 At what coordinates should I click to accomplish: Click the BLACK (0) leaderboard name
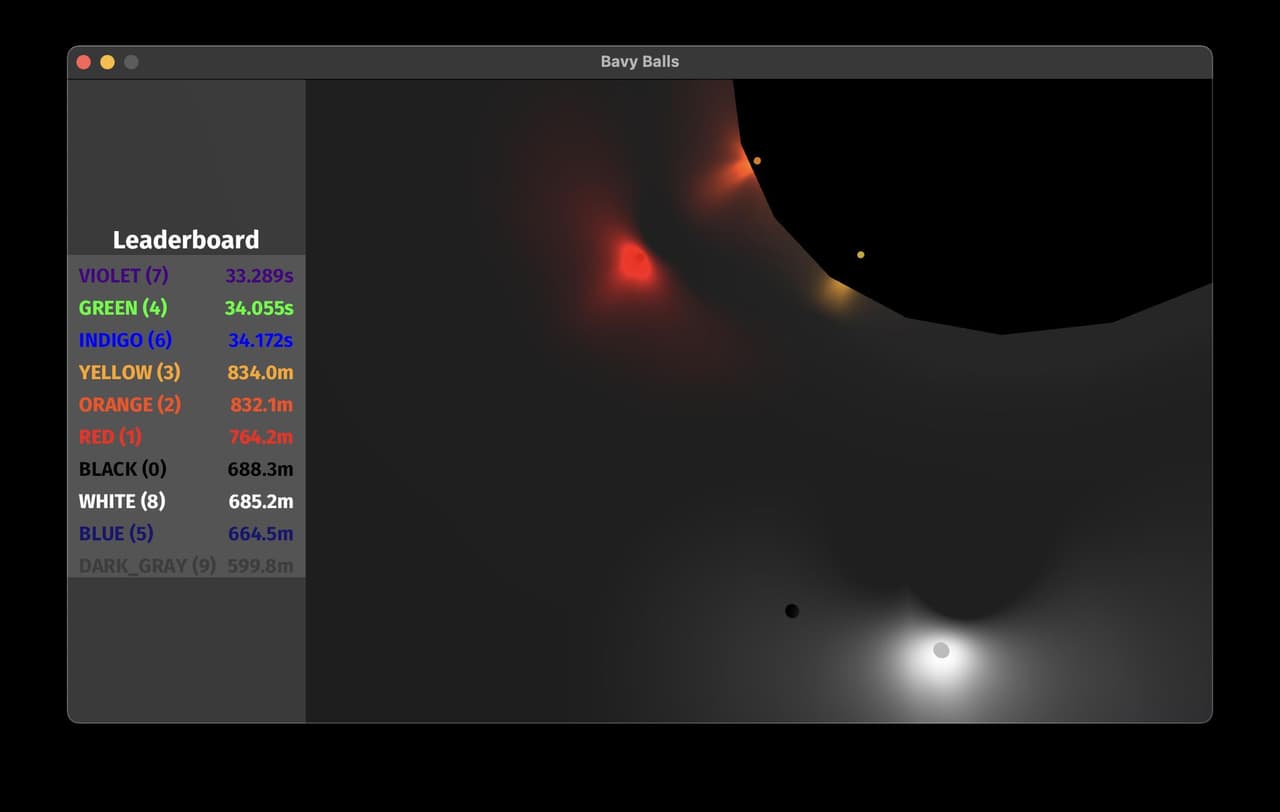pyautogui.click(x=123, y=469)
